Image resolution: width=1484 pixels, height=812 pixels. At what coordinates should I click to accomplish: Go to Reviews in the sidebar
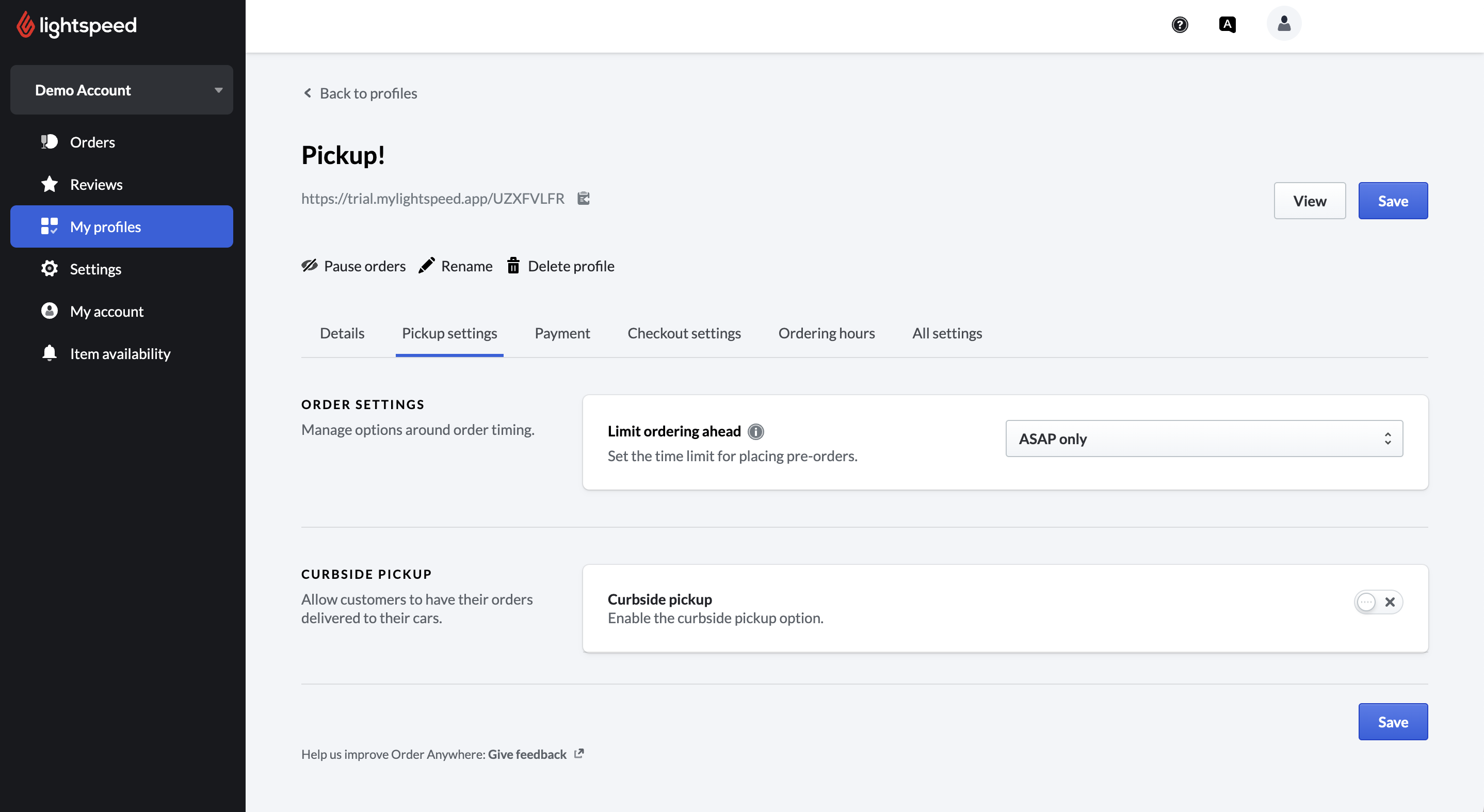pos(95,184)
